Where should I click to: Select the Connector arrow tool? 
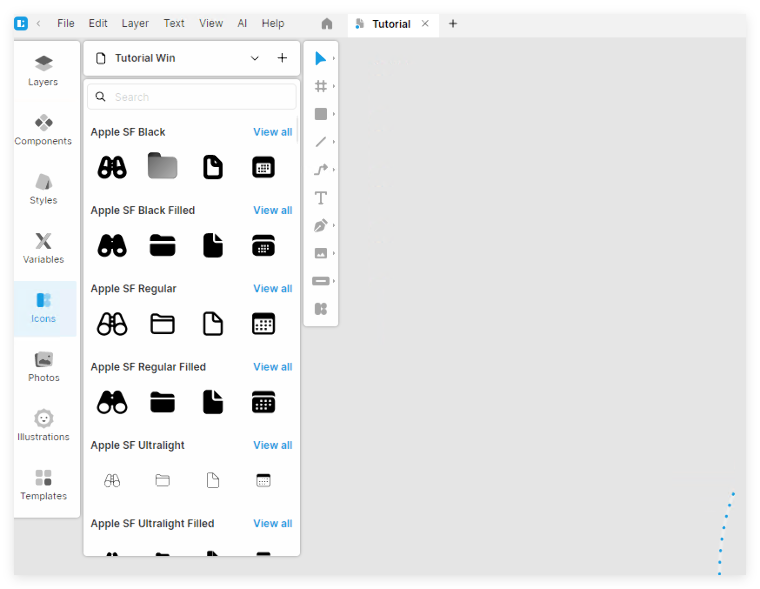point(320,170)
